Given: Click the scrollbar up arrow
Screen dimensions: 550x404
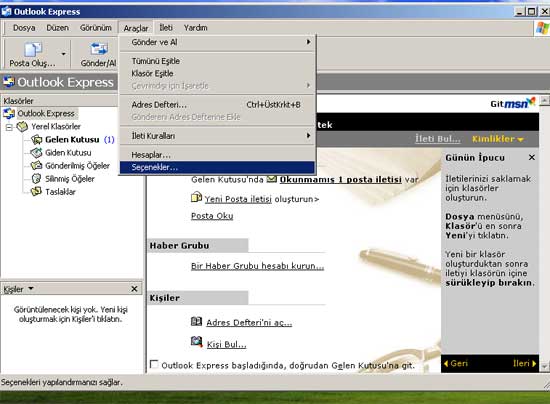Looking at the screenshot, I should point(544,101).
